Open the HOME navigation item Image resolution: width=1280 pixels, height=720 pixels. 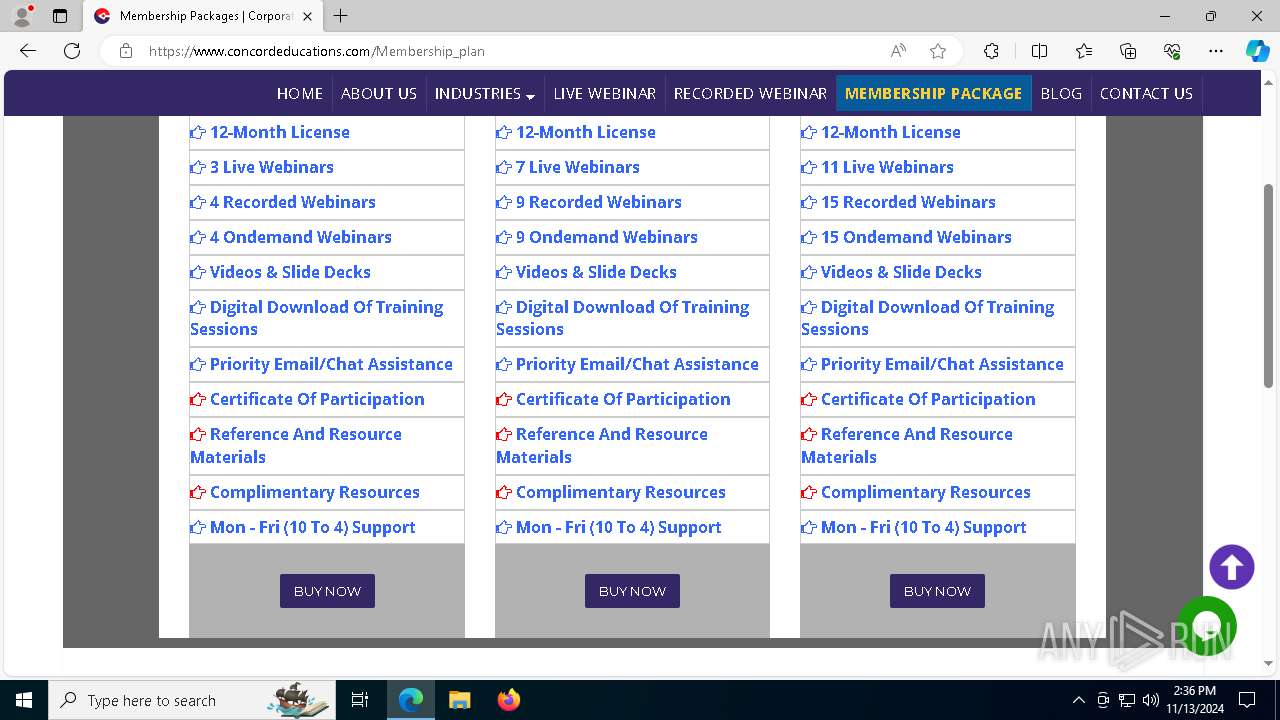click(x=299, y=93)
